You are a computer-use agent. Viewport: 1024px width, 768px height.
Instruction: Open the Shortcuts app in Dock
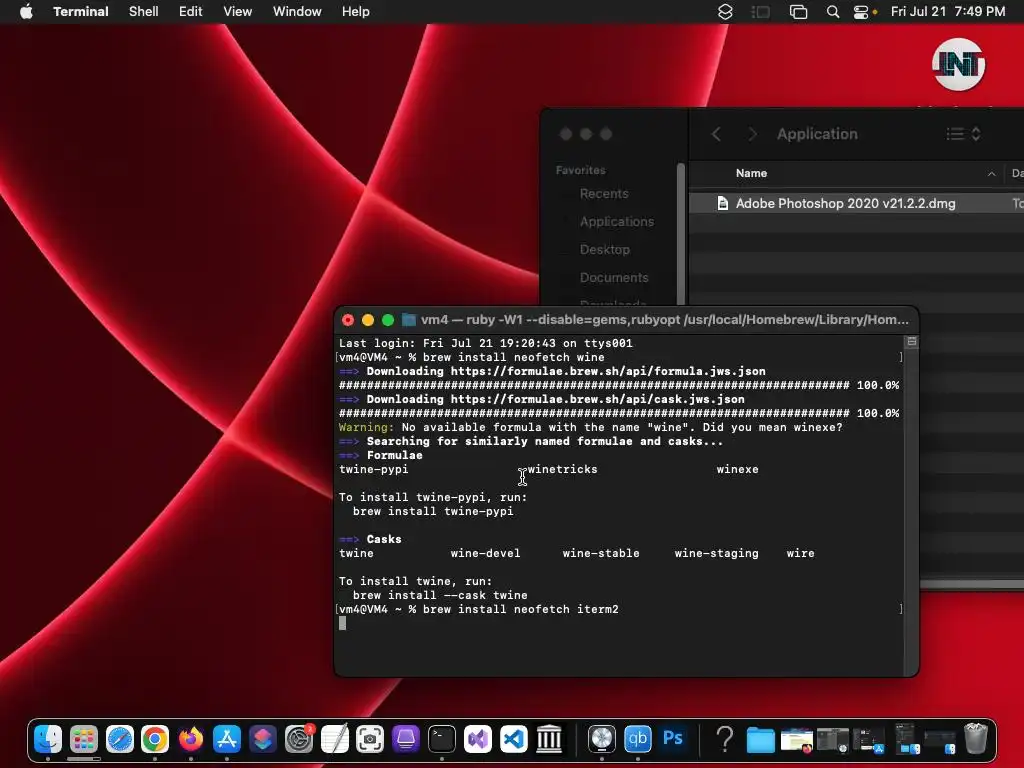click(x=263, y=739)
